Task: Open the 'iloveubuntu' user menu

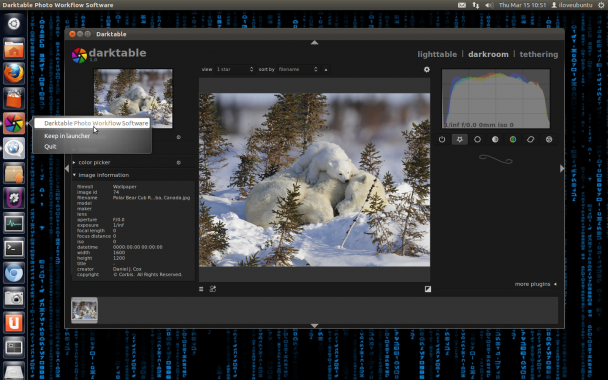Action: tap(572, 5)
